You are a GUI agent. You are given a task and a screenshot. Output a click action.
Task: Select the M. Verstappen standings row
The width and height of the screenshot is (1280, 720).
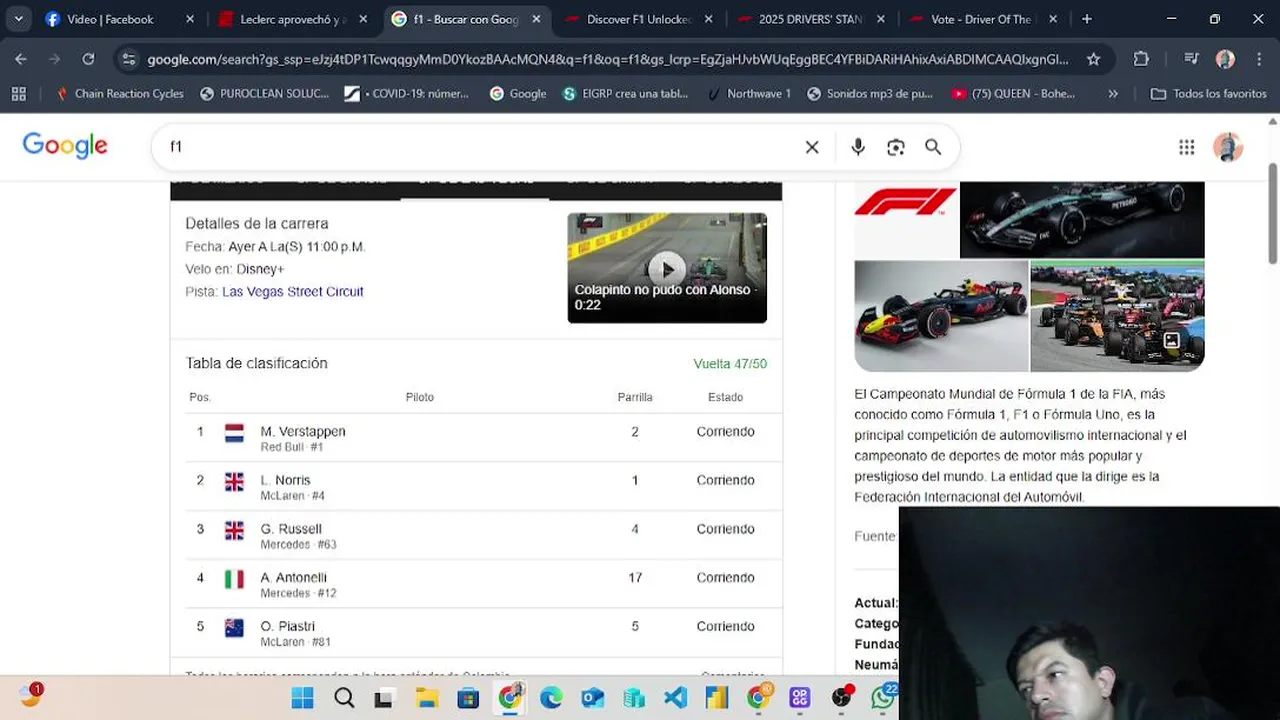coord(476,438)
